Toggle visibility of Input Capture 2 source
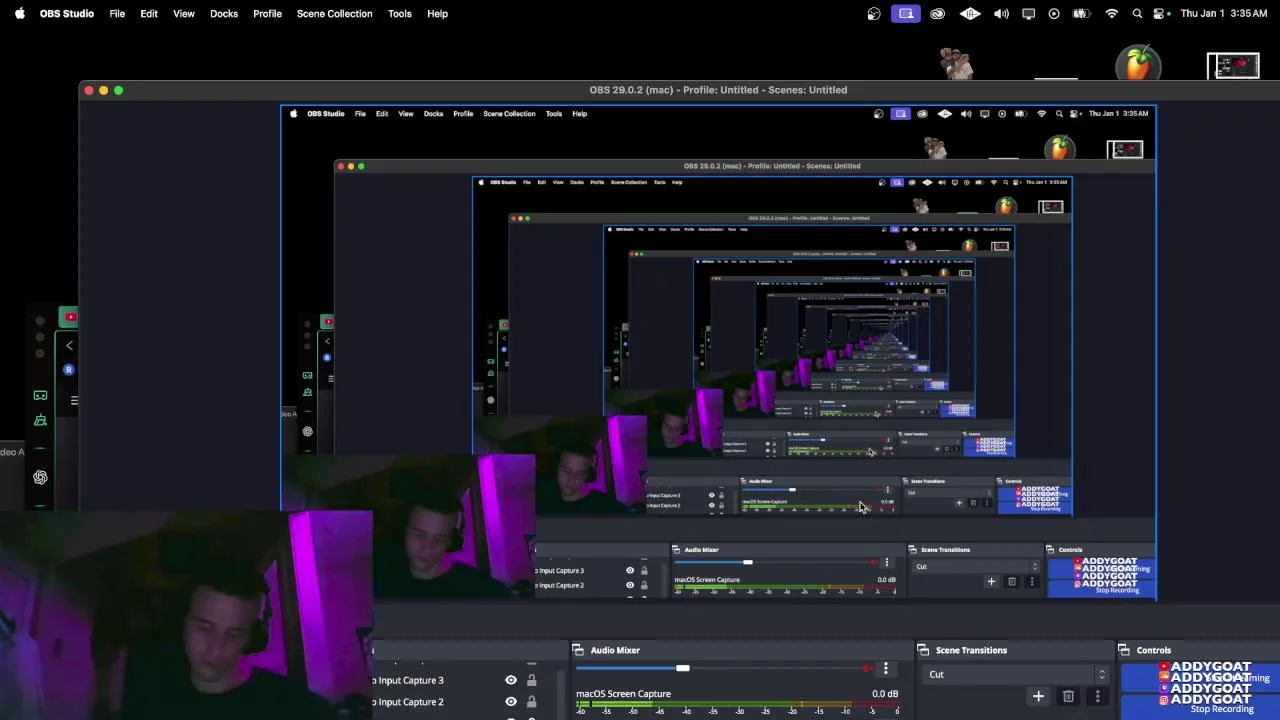The height and width of the screenshot is (720, 1280). point(511,702)
